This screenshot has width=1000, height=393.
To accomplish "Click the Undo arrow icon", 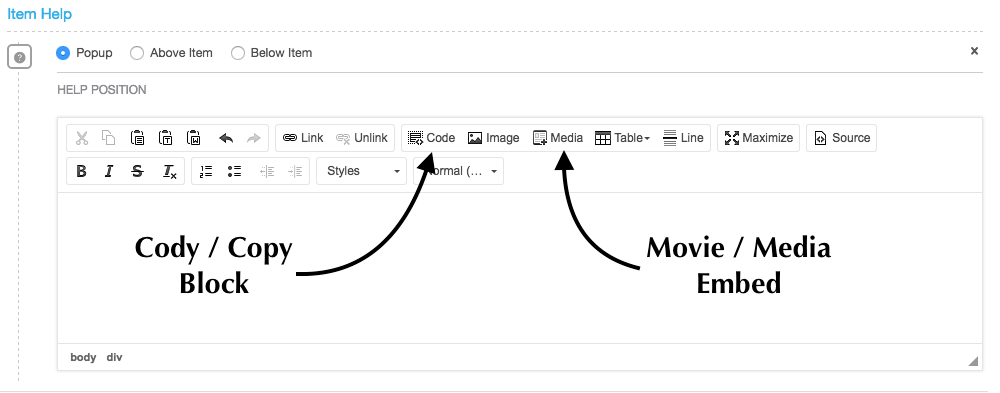I will [x=226, y=138].
